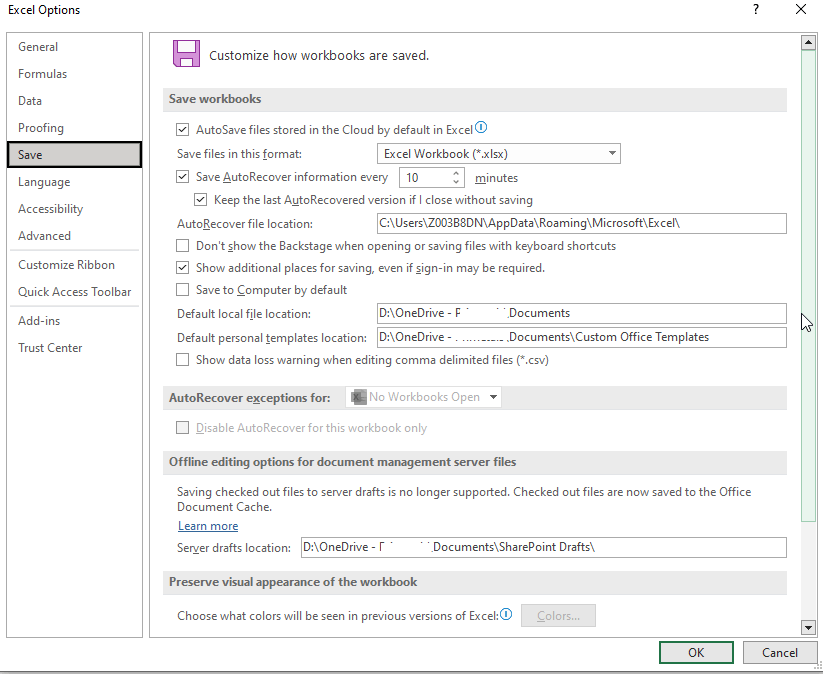Screen dimensions: 823x674
Task: Click the info icon next to AutoSave option
Action: click(x=481, y=128)
